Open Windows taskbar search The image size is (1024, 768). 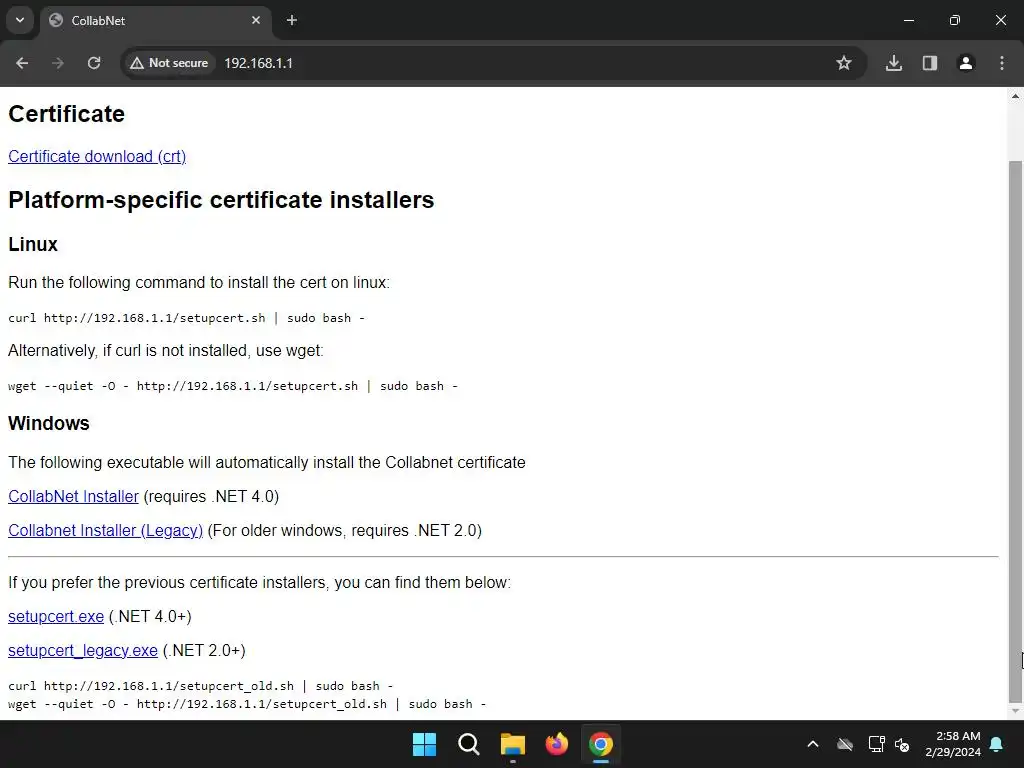click(469, 744)
